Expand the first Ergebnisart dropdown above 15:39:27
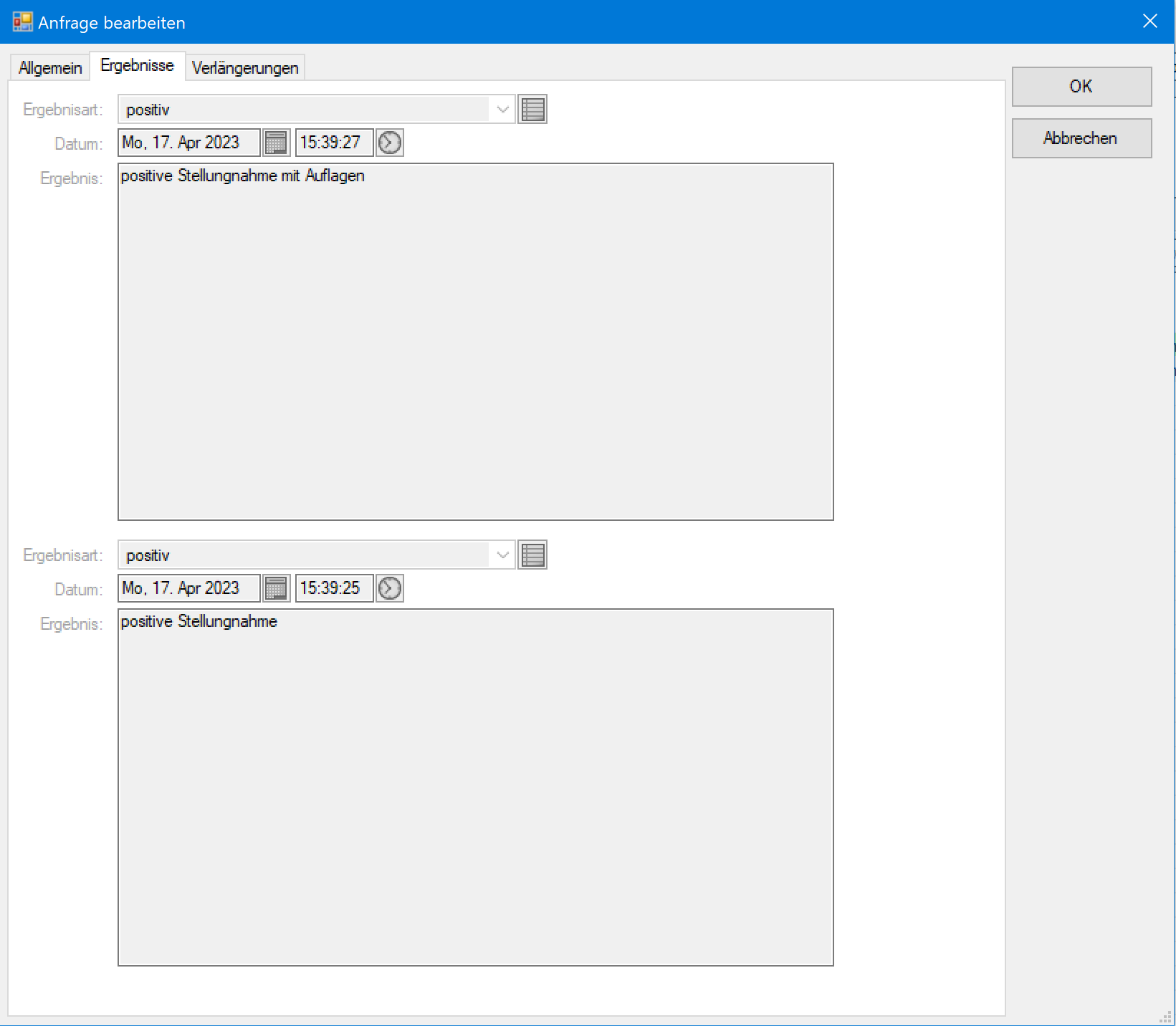Viewport: 1176px width, 1026px height. 502,110
